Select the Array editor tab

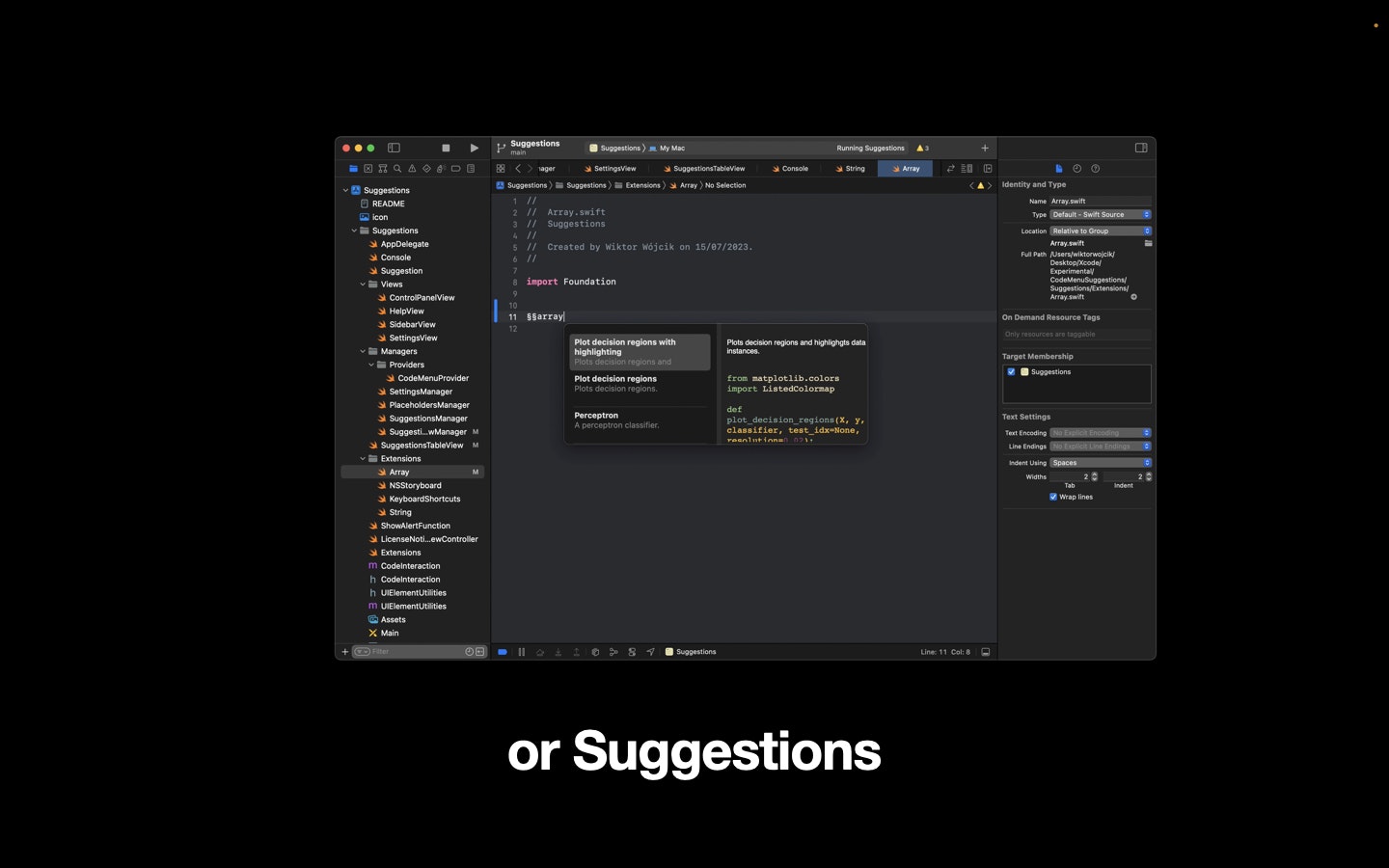pyautogui.click(x=906, y=169)
